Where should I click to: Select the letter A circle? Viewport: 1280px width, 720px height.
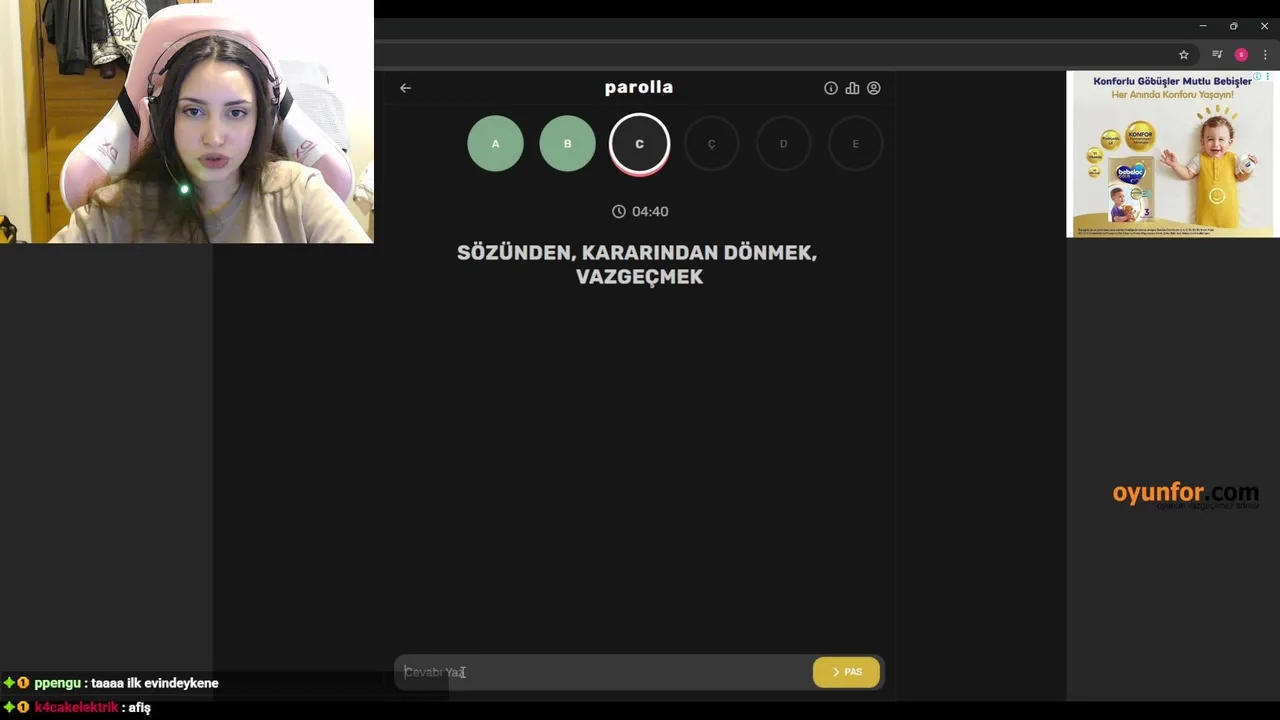point(495,144)
